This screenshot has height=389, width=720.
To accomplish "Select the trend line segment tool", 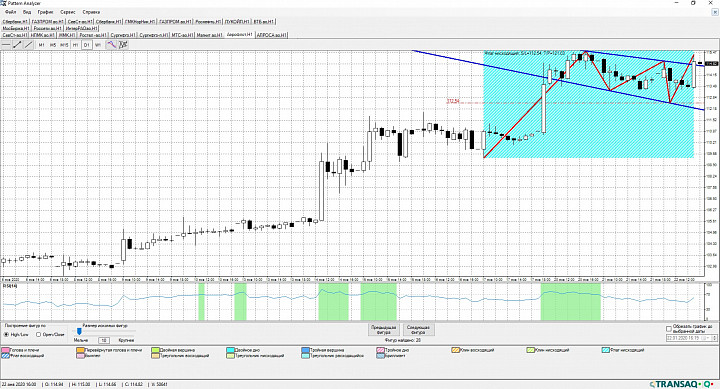I will click(17, 45).
